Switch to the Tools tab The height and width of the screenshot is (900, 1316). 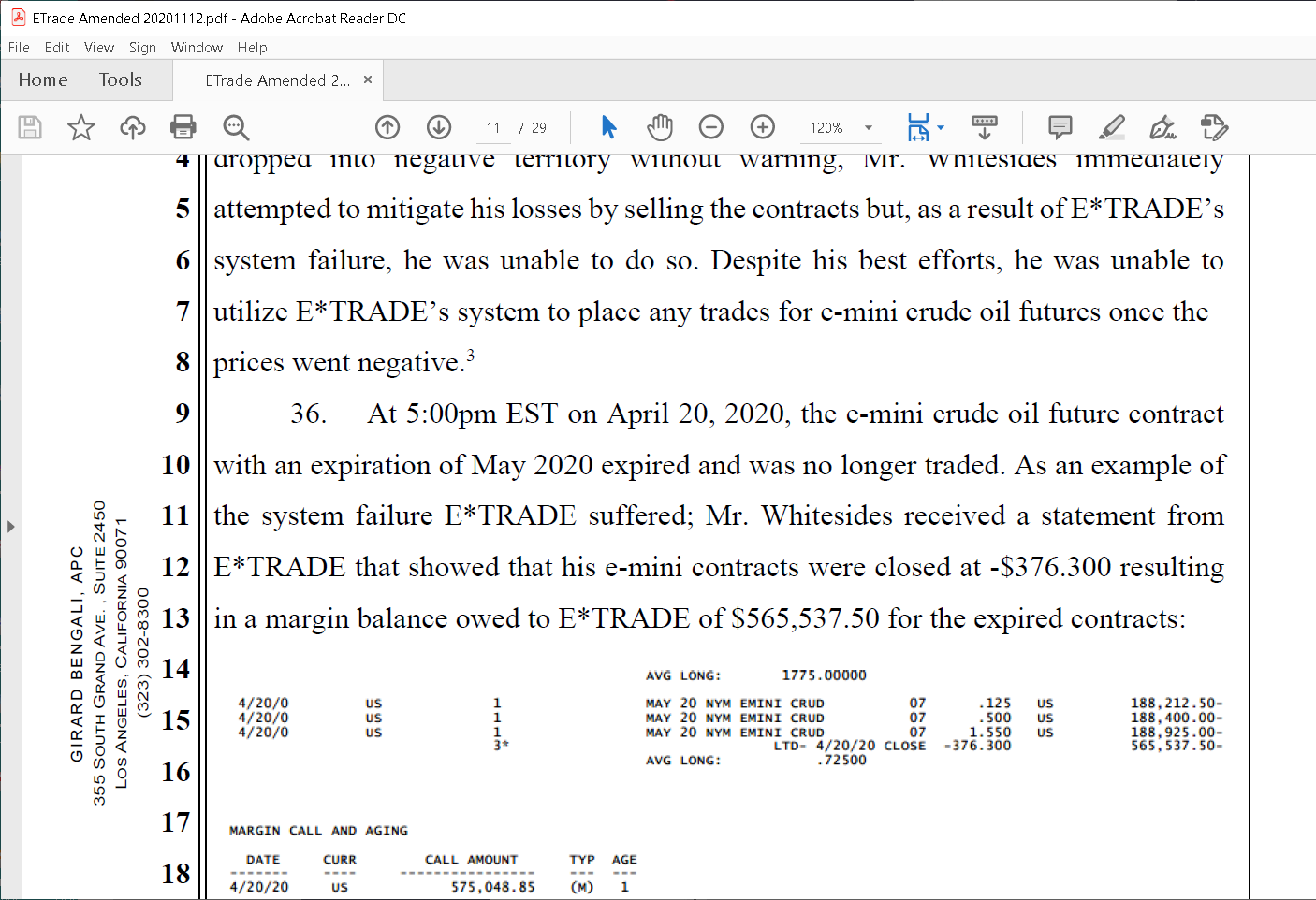[x=121, y=80]
